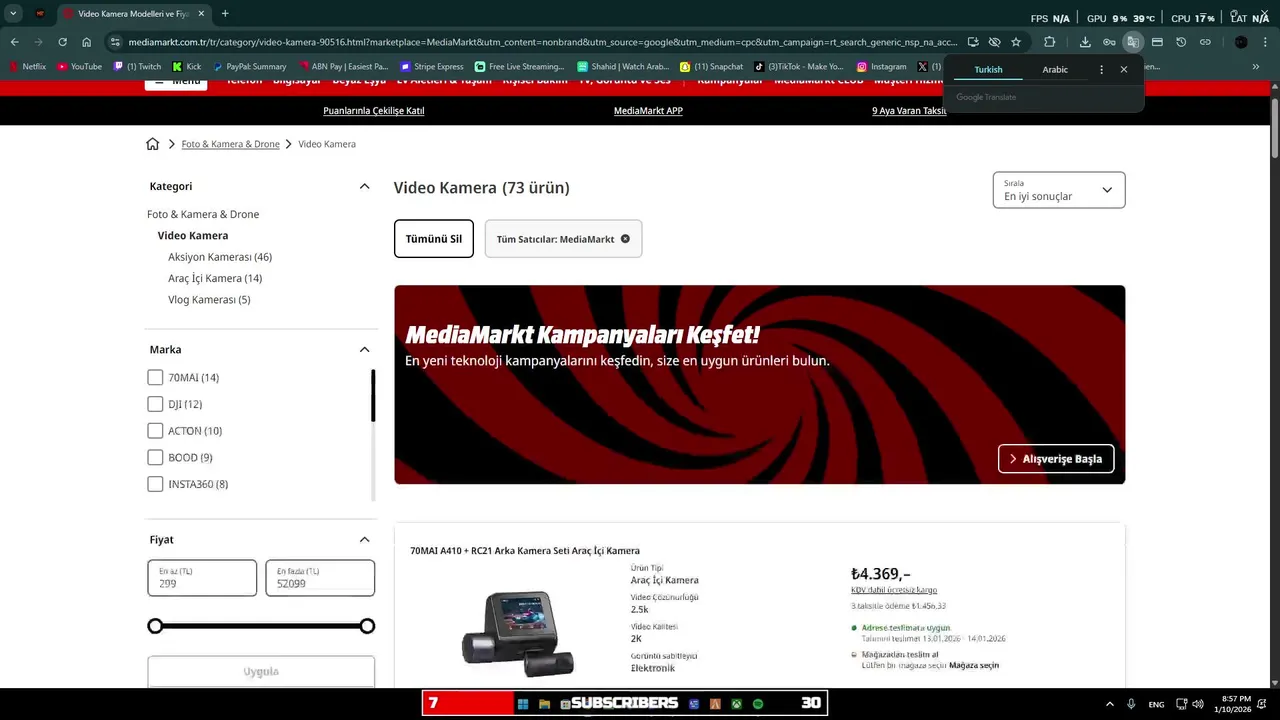The height and width of the screenshot is (720, 1280).
Task: Open the volume control in system tray
Action: click(x=1198, y=704)
